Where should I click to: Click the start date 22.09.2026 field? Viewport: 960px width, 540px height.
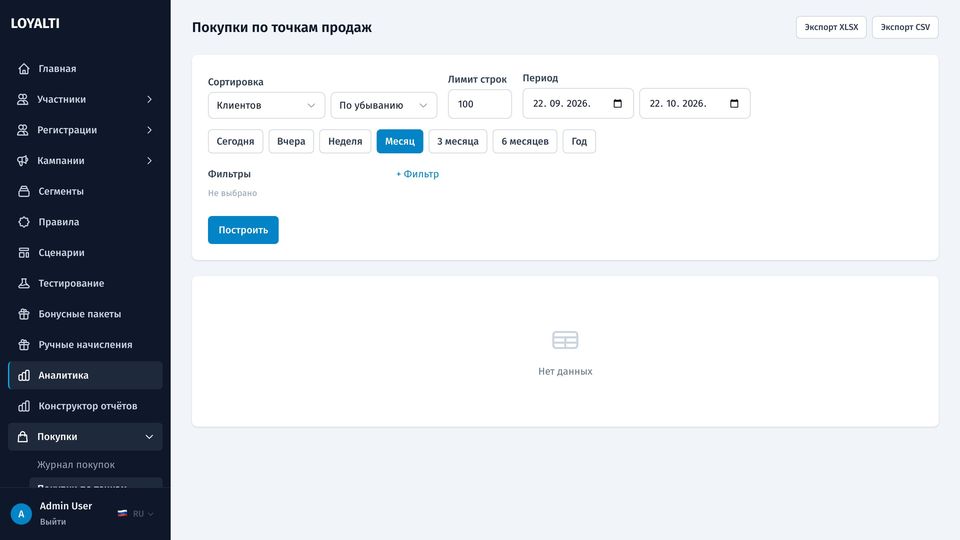pos(578,103)
